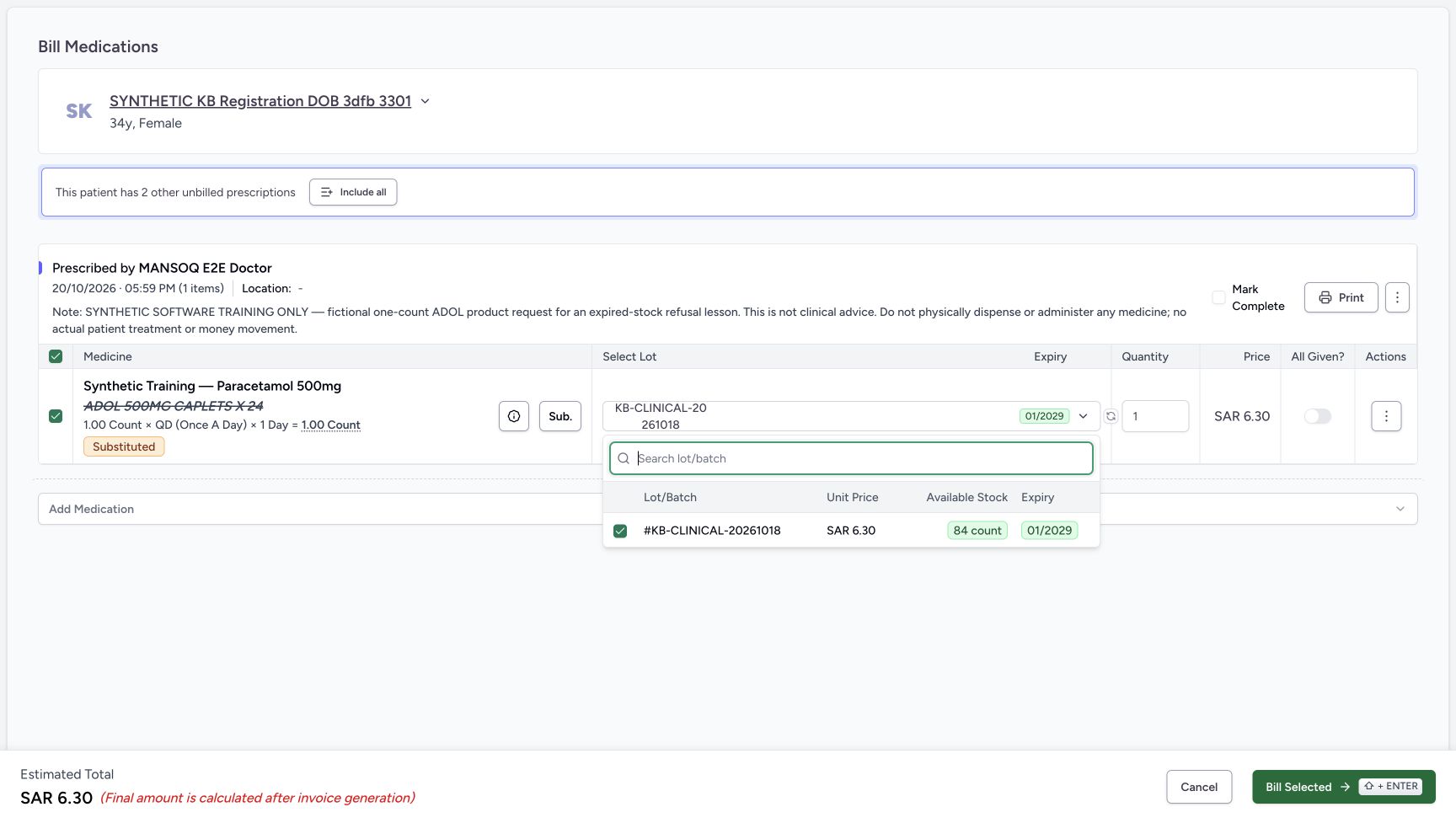
Task: Click the info icon beside Paracetamol 500mg
Action: coord(514,416)
